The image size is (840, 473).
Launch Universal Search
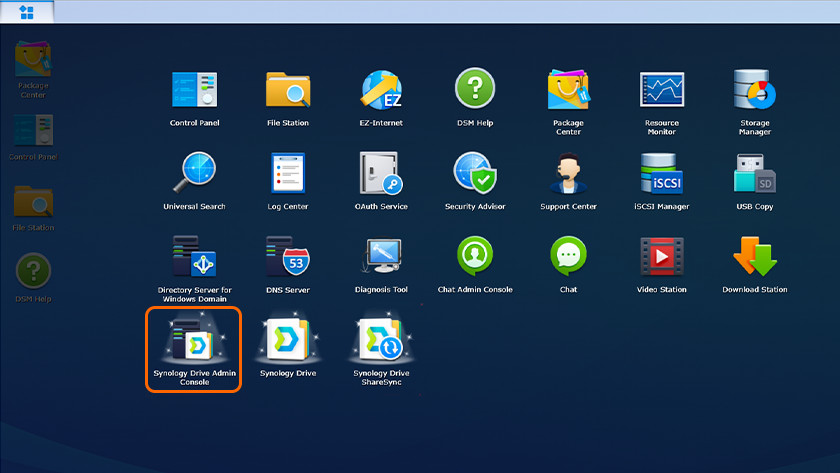tap(194, 175)
